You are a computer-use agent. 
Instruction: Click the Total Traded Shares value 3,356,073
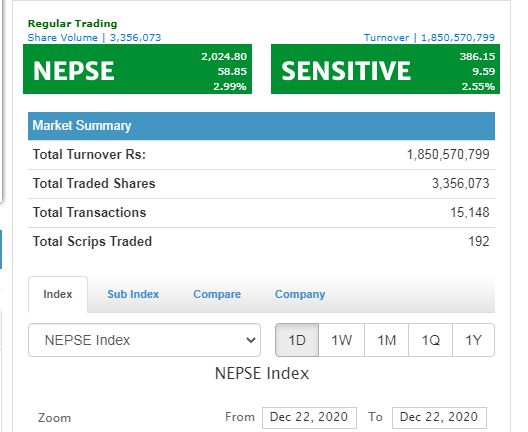(x=461, y=184)
